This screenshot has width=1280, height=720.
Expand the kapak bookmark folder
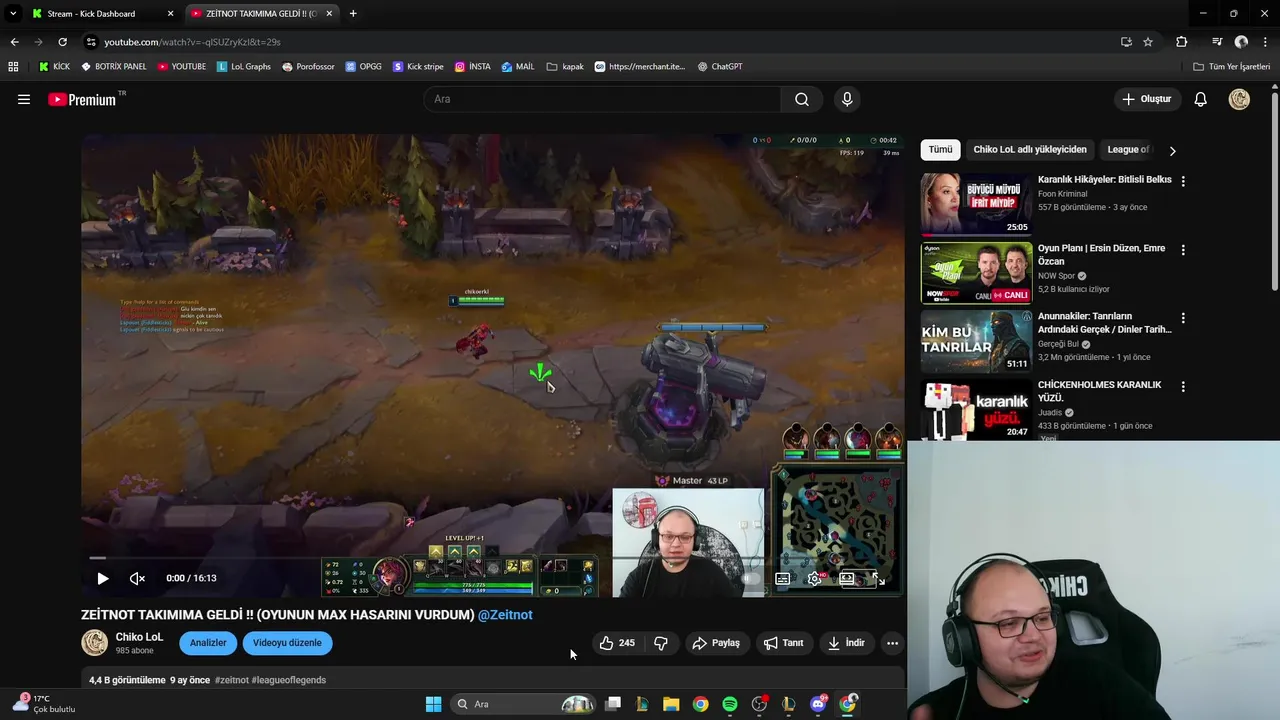565,67
